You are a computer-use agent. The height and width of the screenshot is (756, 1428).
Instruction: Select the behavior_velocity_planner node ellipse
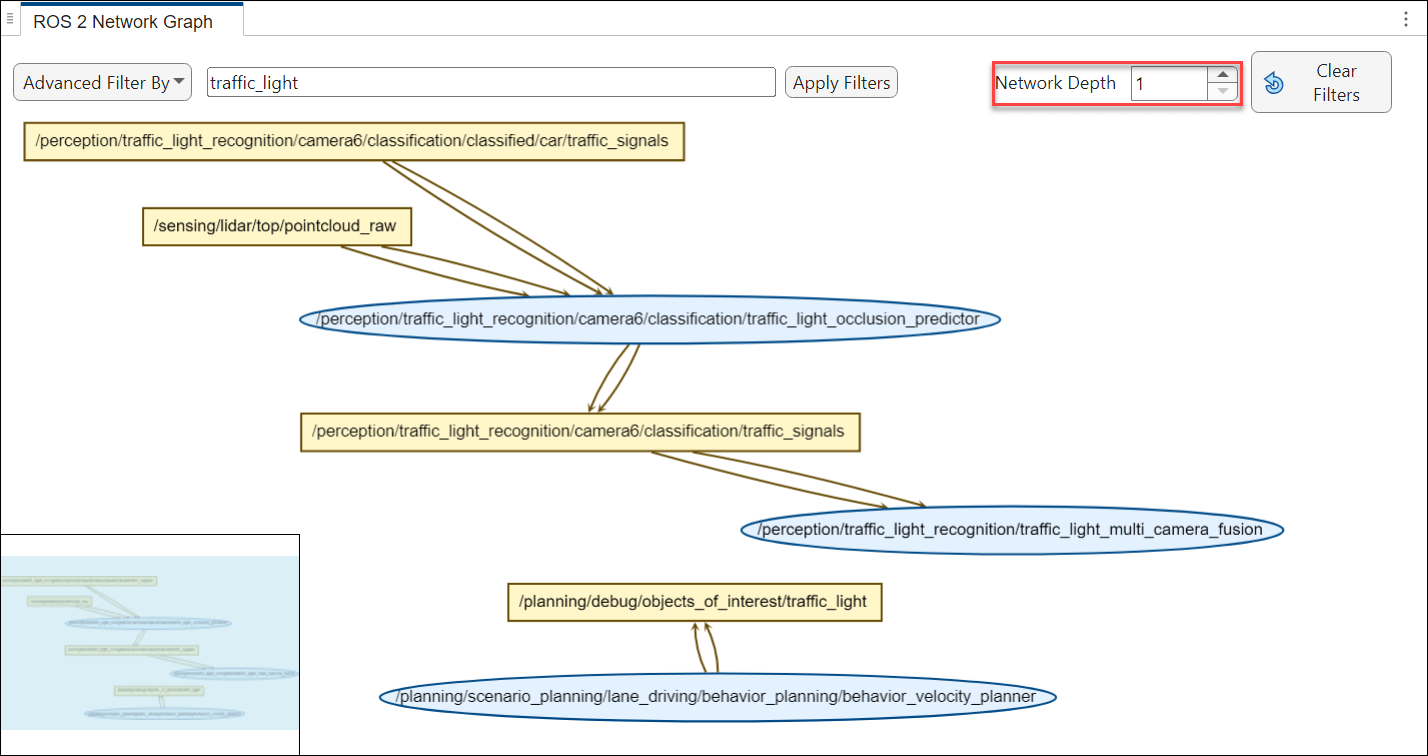tap(717, 697)
